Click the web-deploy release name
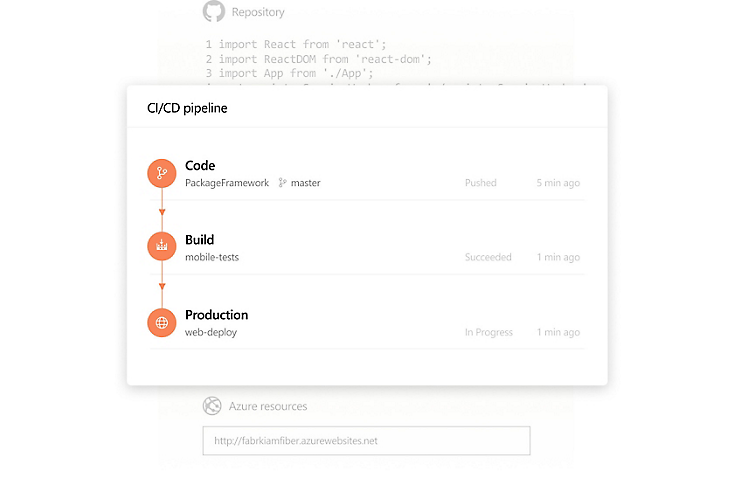The image size is (734, 478). [x=211, y=332]
